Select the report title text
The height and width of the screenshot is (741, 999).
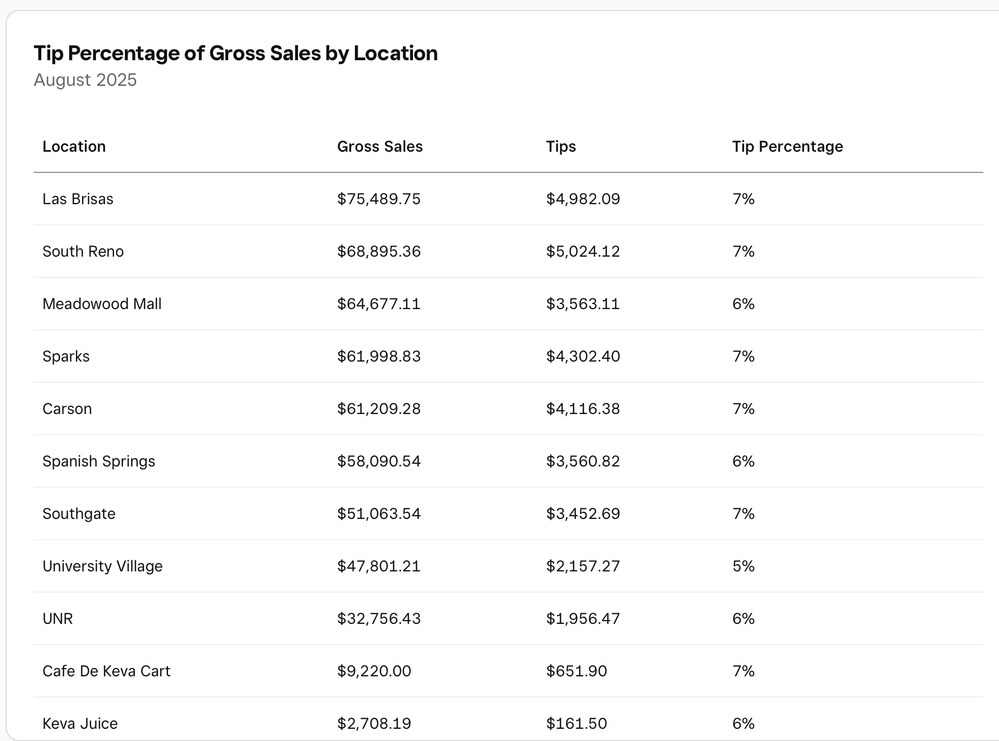click(236, 53)
